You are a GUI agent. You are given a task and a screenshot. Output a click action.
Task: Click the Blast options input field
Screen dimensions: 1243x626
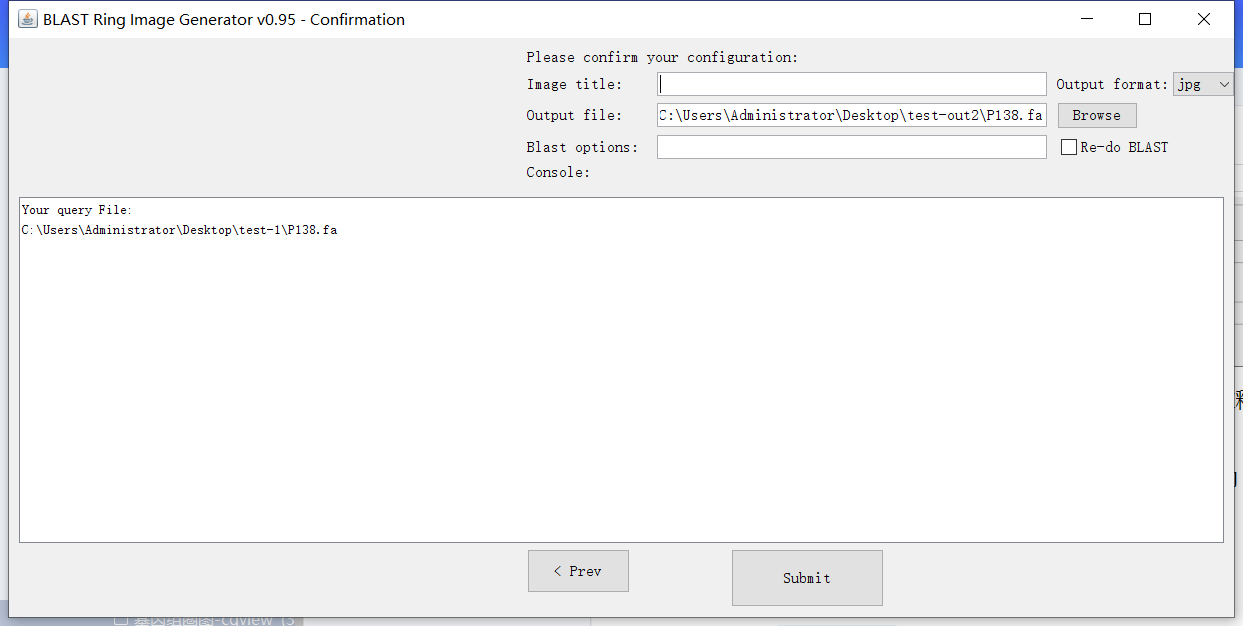pyautogui.click(x=851, y=147)
